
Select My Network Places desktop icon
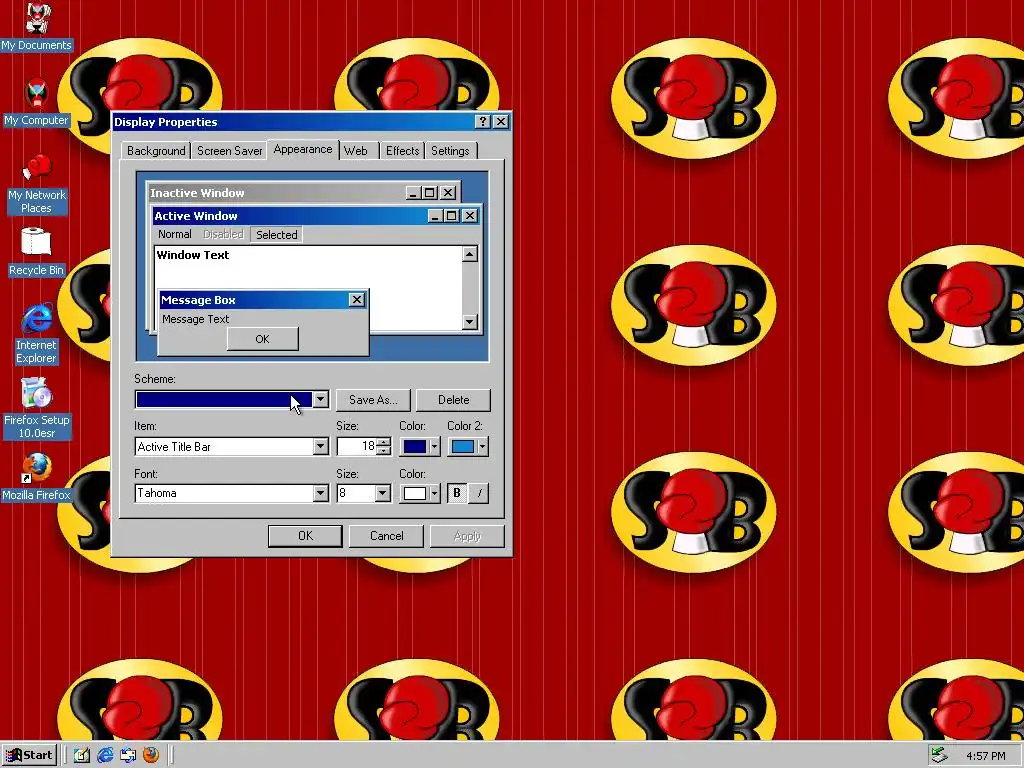tap(37, 183)
